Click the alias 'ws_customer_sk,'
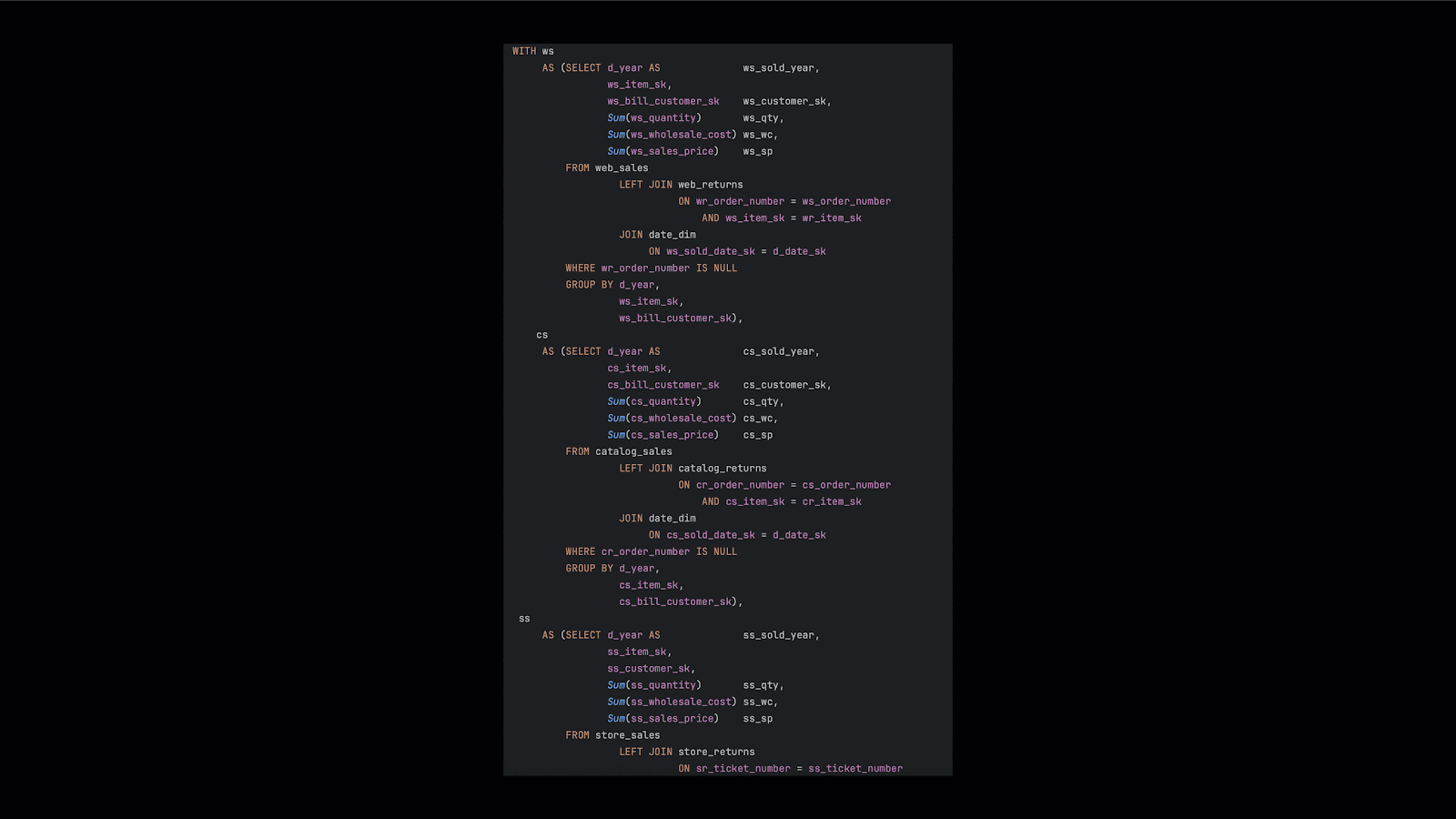Image resolution: width=1456 pixels, height=819 pixels. (787, 101)
